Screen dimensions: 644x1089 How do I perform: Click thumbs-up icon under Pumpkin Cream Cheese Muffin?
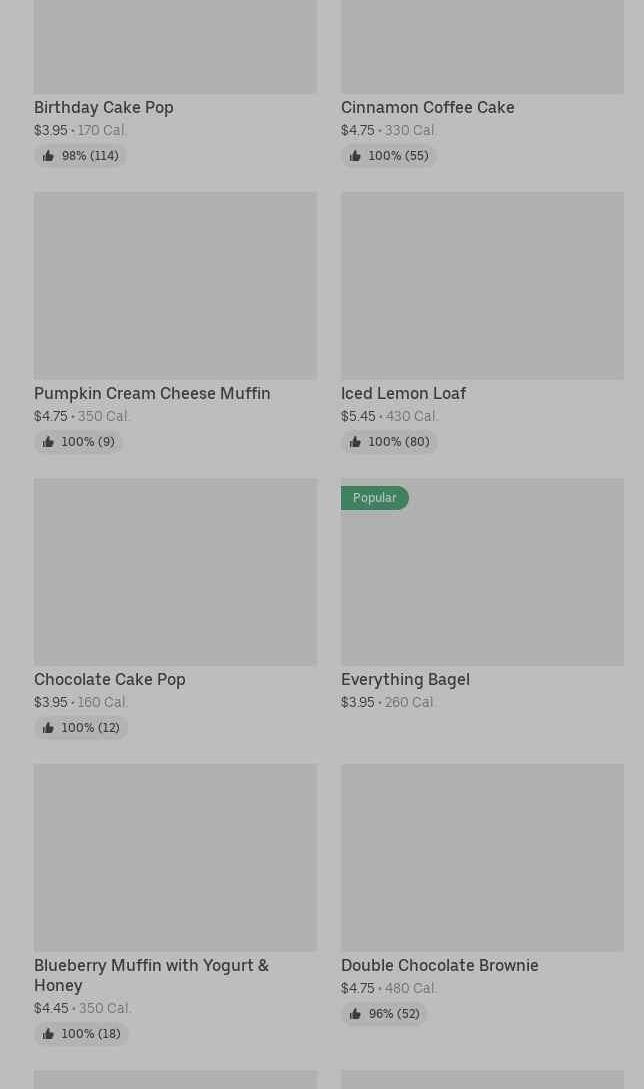(x=48, y=442)
